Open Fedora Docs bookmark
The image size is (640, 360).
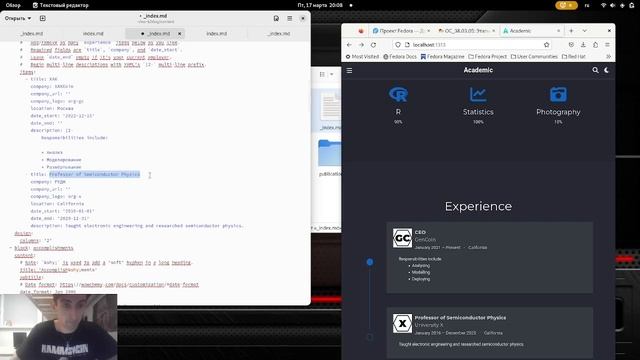400,56
